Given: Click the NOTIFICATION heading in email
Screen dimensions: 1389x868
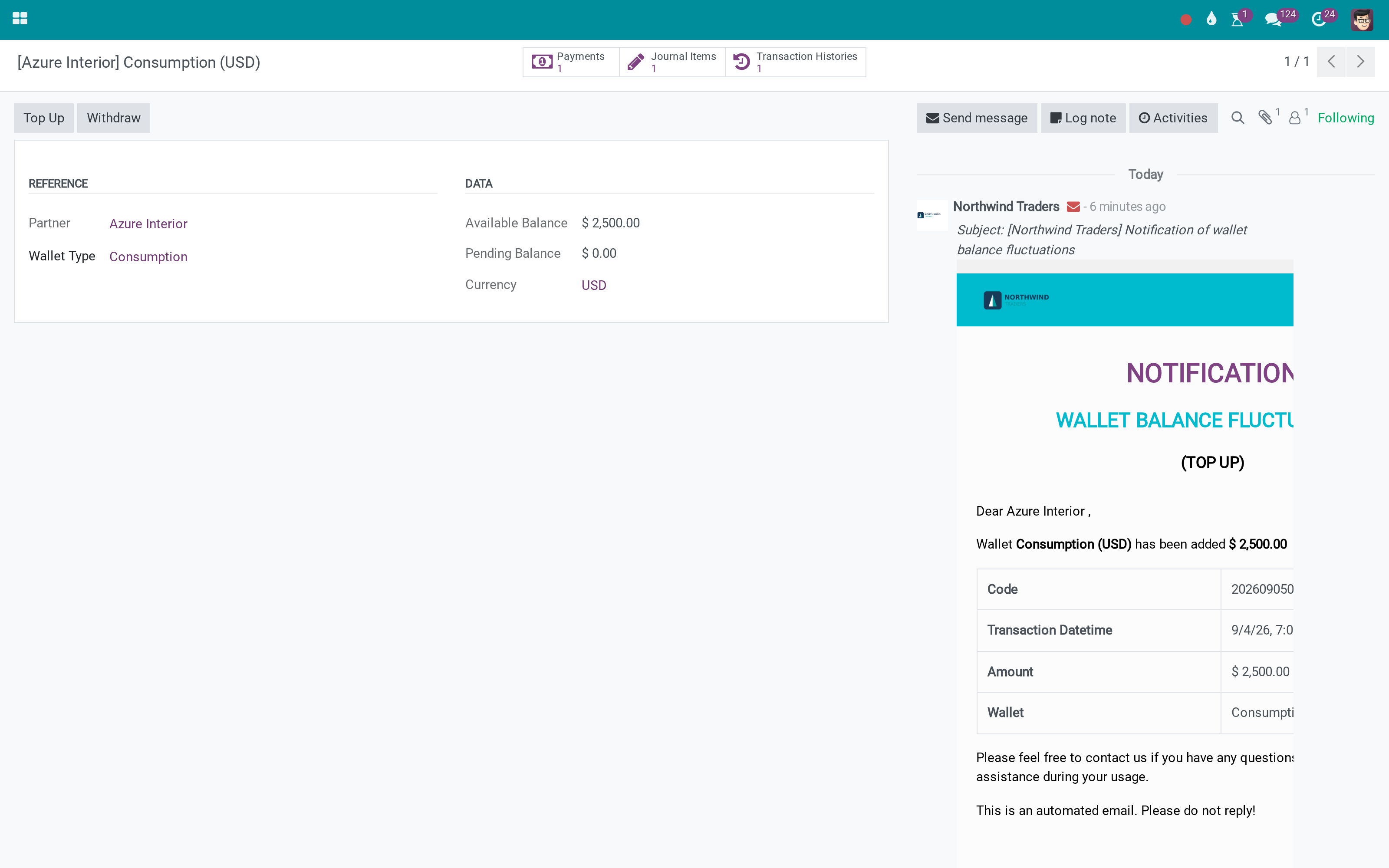Looking at the screenshot, I should tap(1209, 373).
